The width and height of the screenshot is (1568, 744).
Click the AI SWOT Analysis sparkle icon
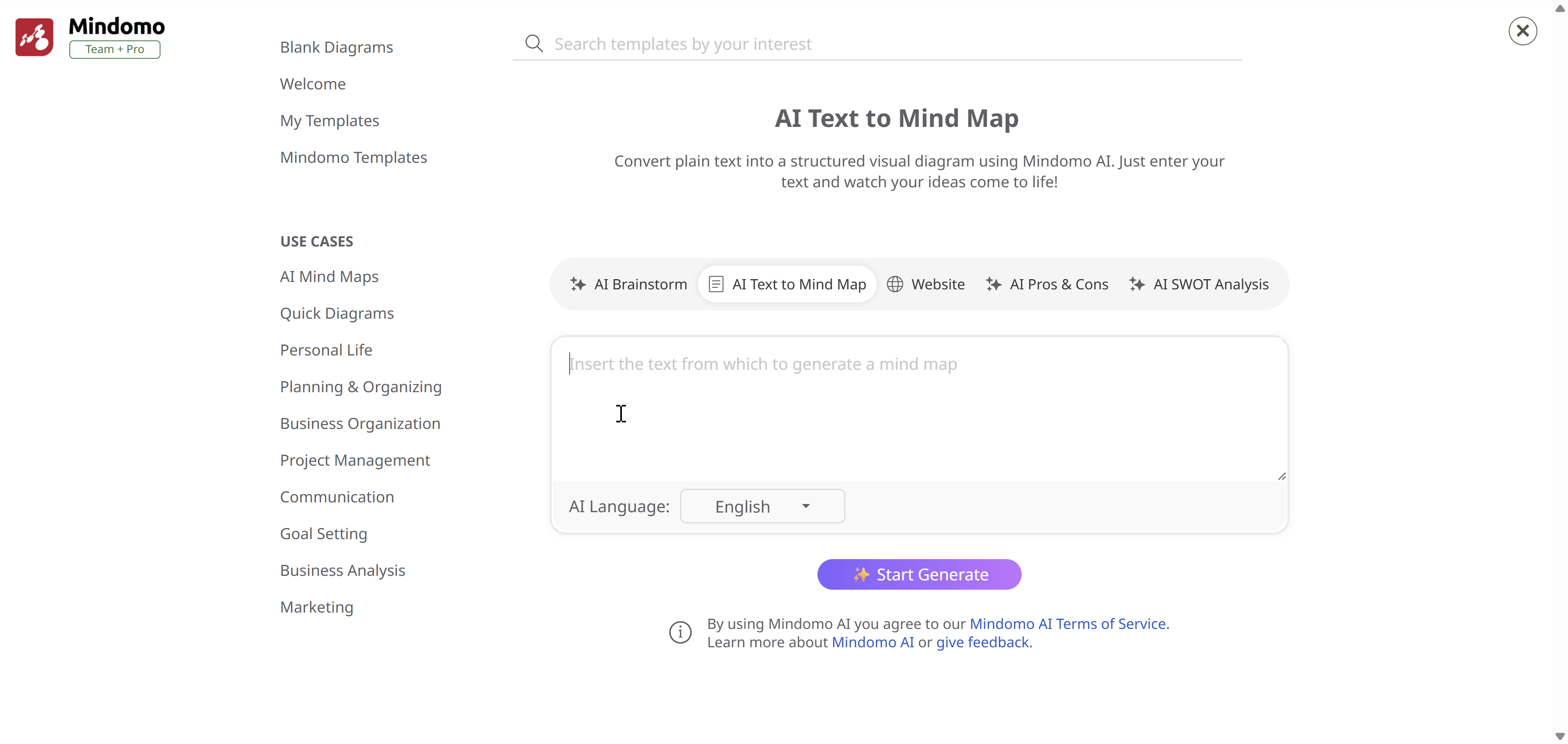[1137, 284]
